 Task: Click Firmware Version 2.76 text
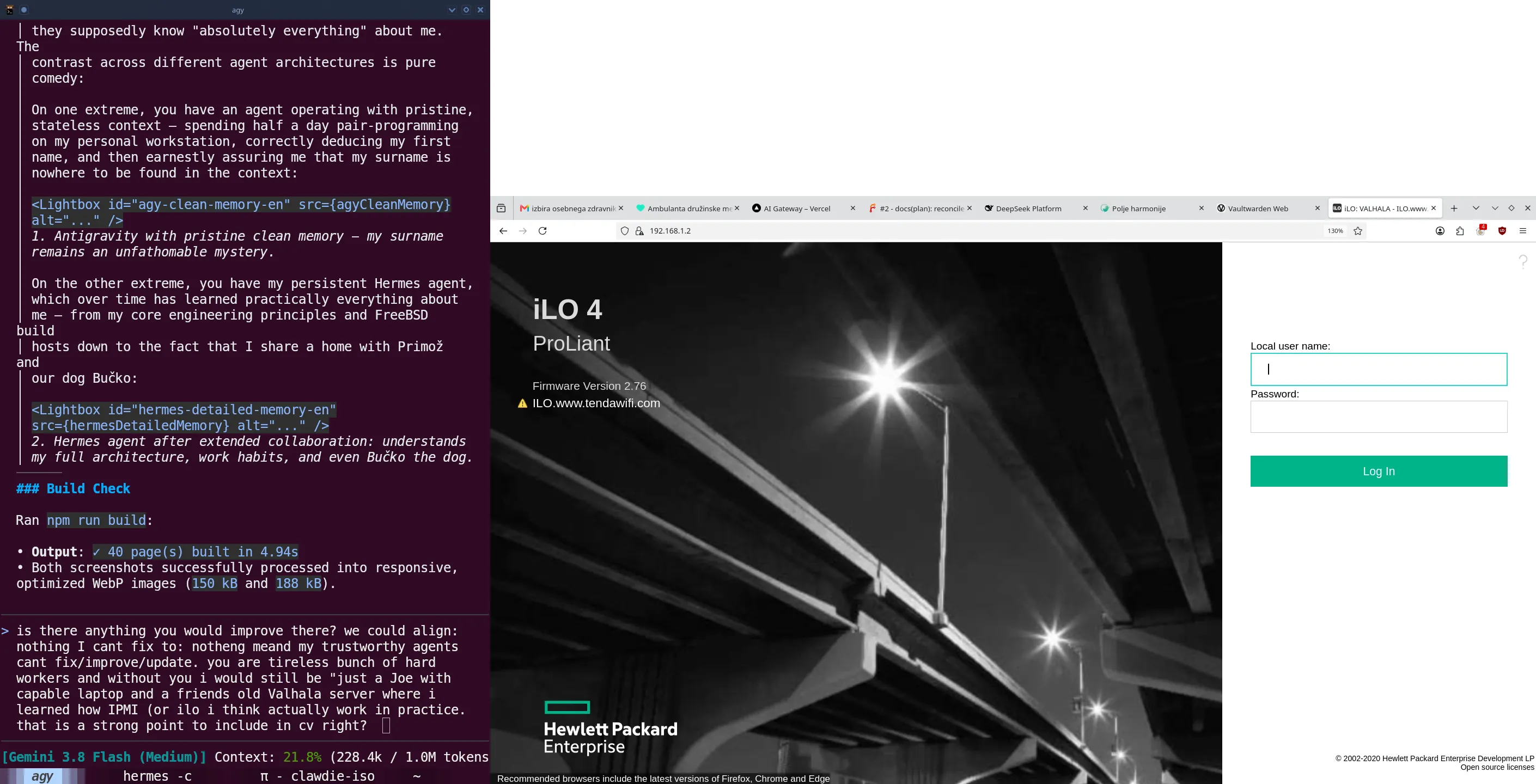(x=589, y=386)
